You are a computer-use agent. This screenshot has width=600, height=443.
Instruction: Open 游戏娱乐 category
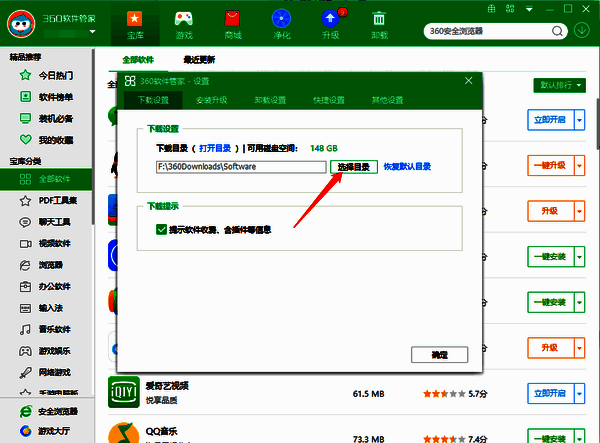click(46, 351)
